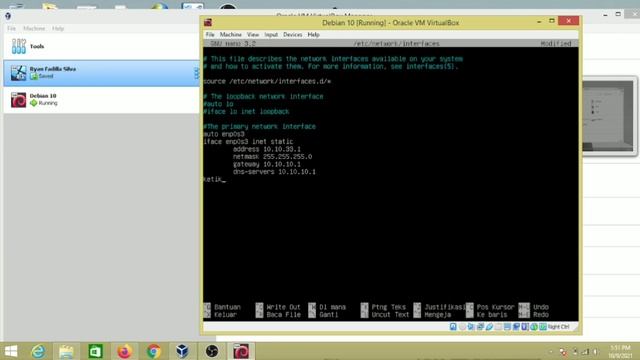Click the keyboard capture arrow icon
This screenshot has height=360, width=640.
click(543, 327)
